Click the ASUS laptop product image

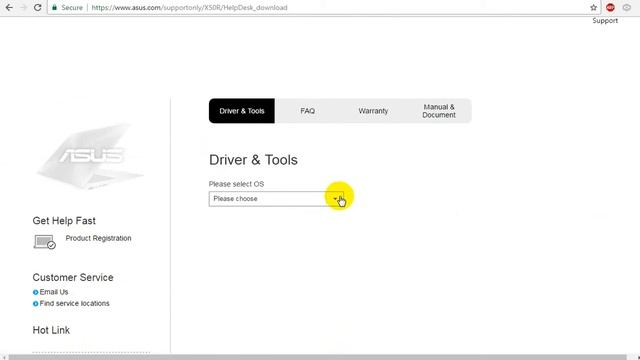click(91, 157)
